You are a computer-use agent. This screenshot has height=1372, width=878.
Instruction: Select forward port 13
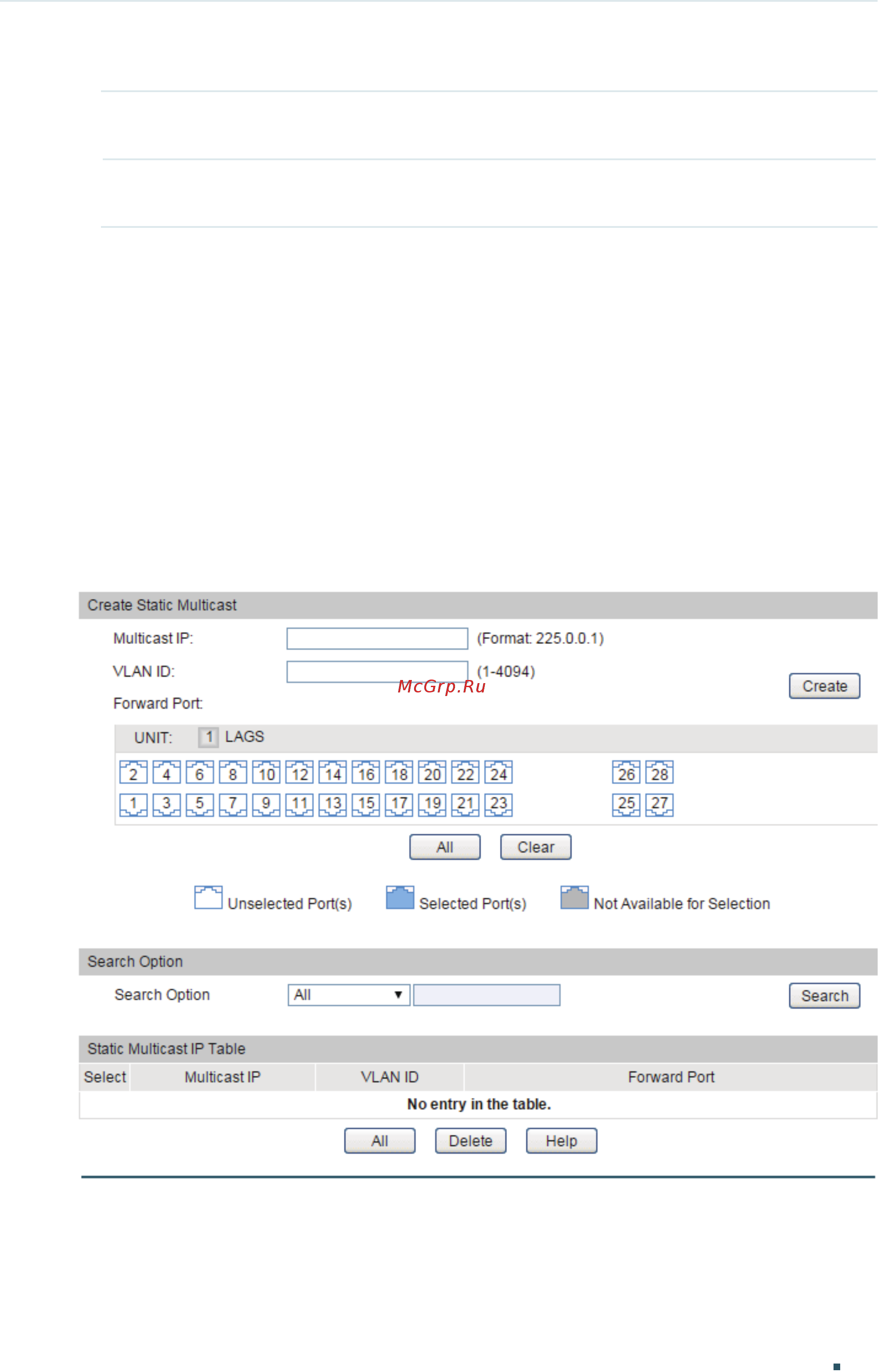tap(332, 805)
